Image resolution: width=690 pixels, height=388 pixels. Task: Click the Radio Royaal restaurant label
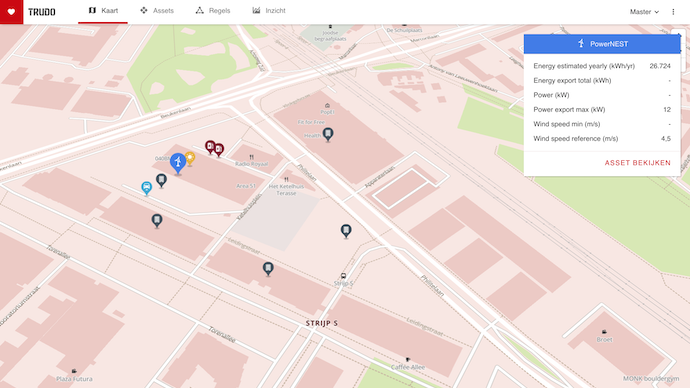[251, 164]
